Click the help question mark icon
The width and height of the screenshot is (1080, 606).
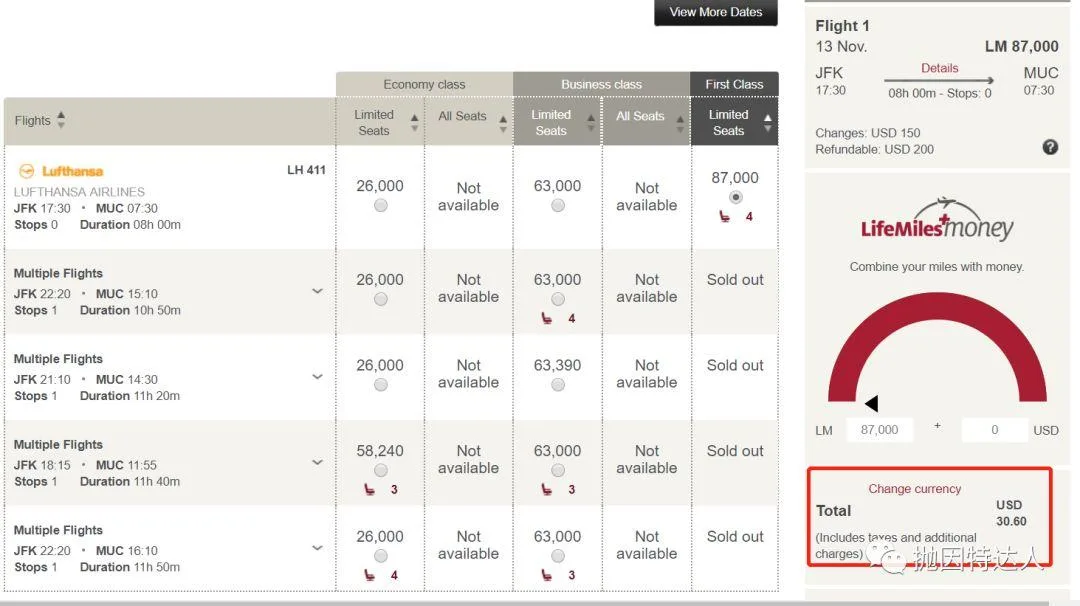click(x=1050, y=147)
